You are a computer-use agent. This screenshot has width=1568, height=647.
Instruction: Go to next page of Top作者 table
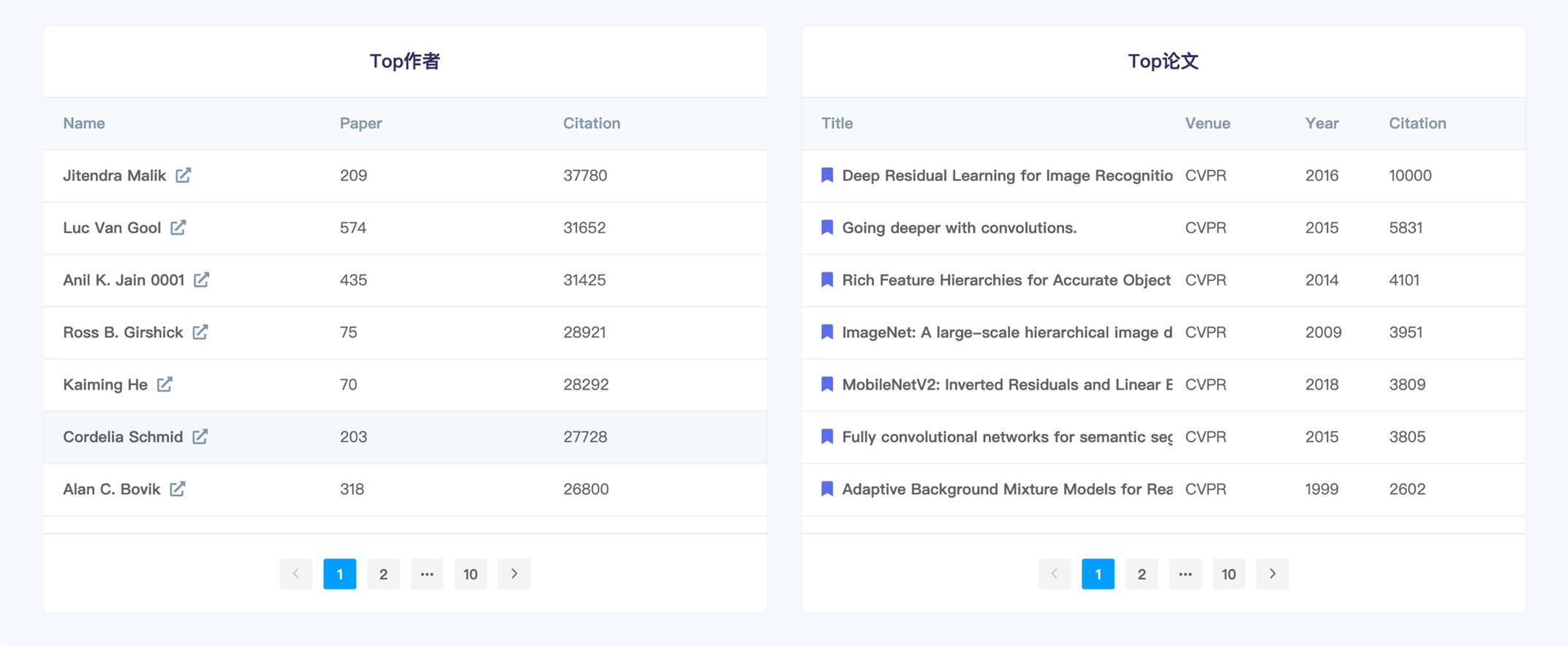(514, 574)
